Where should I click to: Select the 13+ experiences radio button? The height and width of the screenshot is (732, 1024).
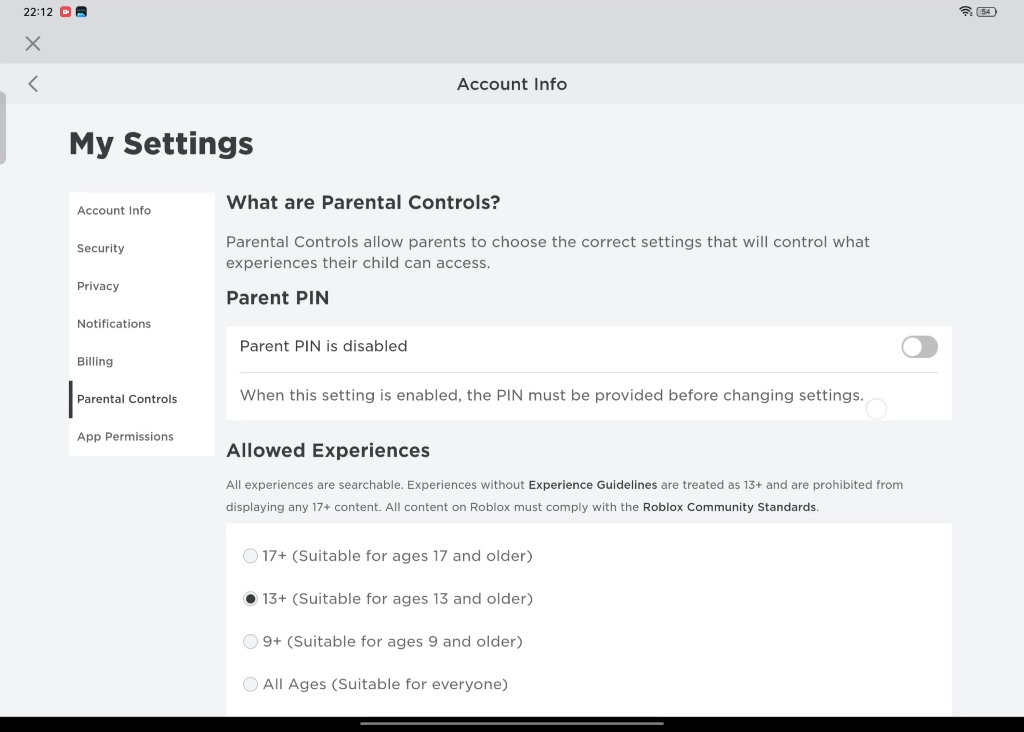coord(251,599)
